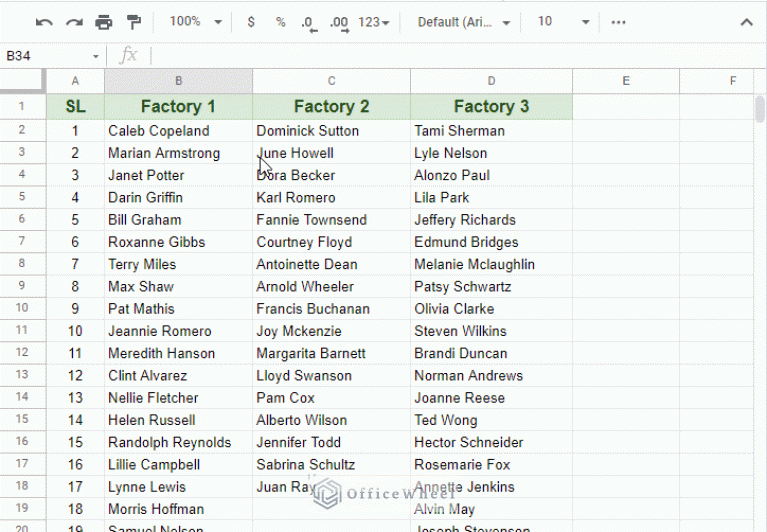Select column C header
The width and height of the screenshot is (767, 532).
coord(332,81)
